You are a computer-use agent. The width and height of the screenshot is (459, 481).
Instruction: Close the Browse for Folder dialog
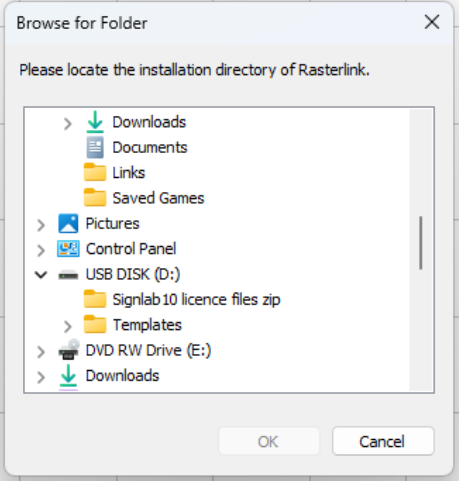pyautogui.click(x=432, y=22)
